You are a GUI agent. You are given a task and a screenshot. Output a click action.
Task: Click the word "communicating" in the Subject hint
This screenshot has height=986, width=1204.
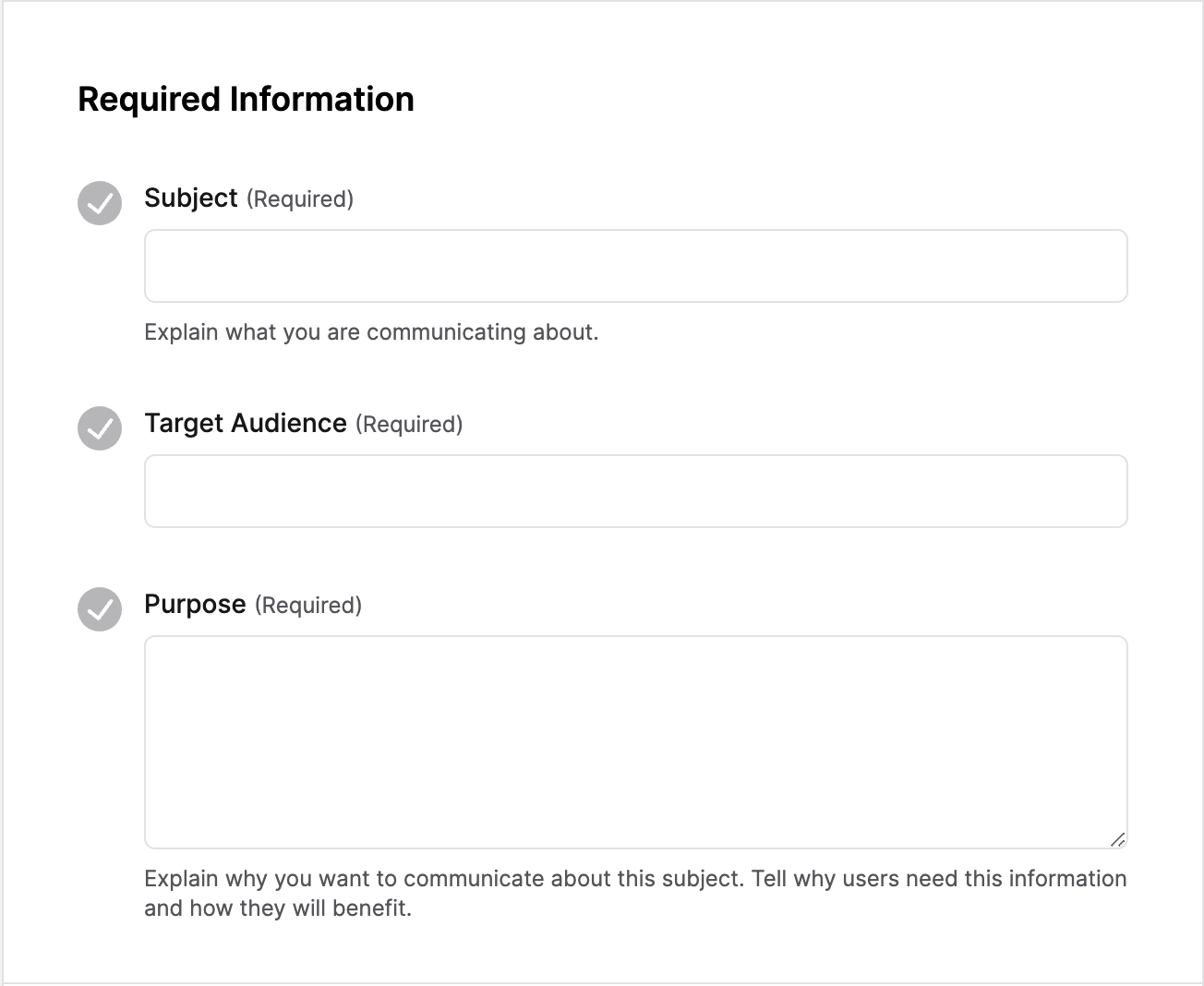pos(433,332)
